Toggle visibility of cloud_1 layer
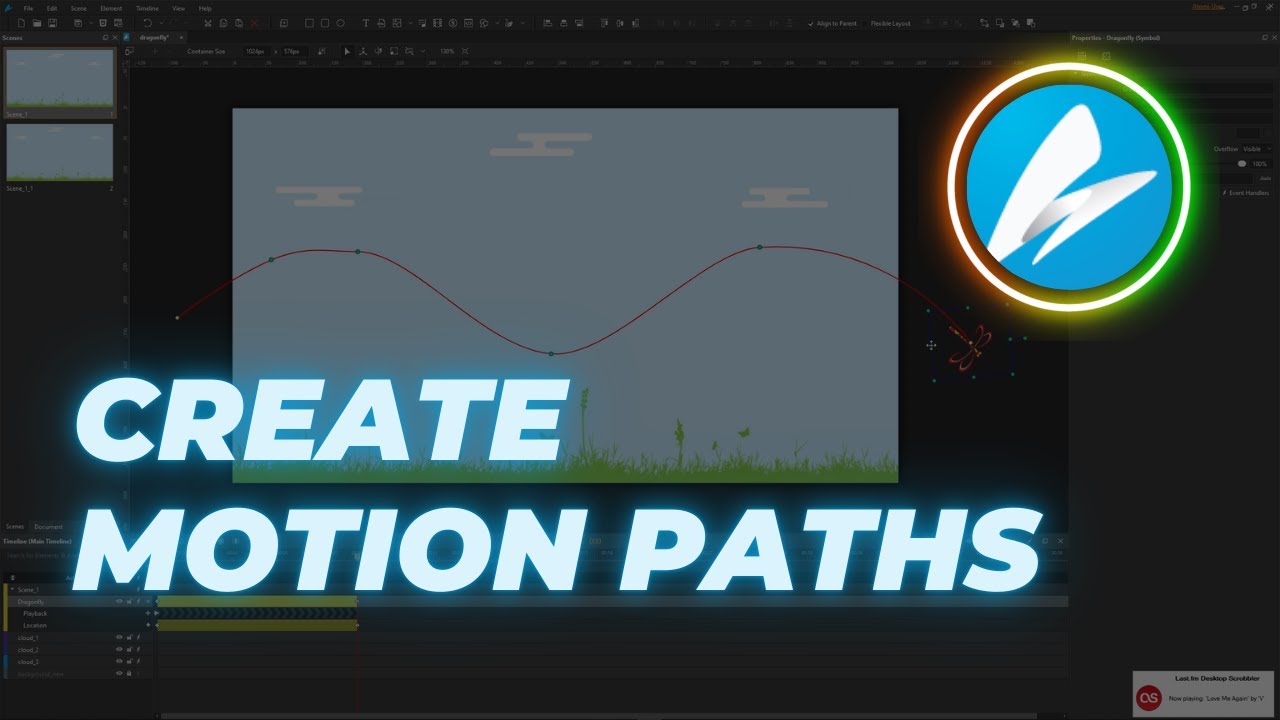Viewport: 1280px width, 720px height. (119, 637)
